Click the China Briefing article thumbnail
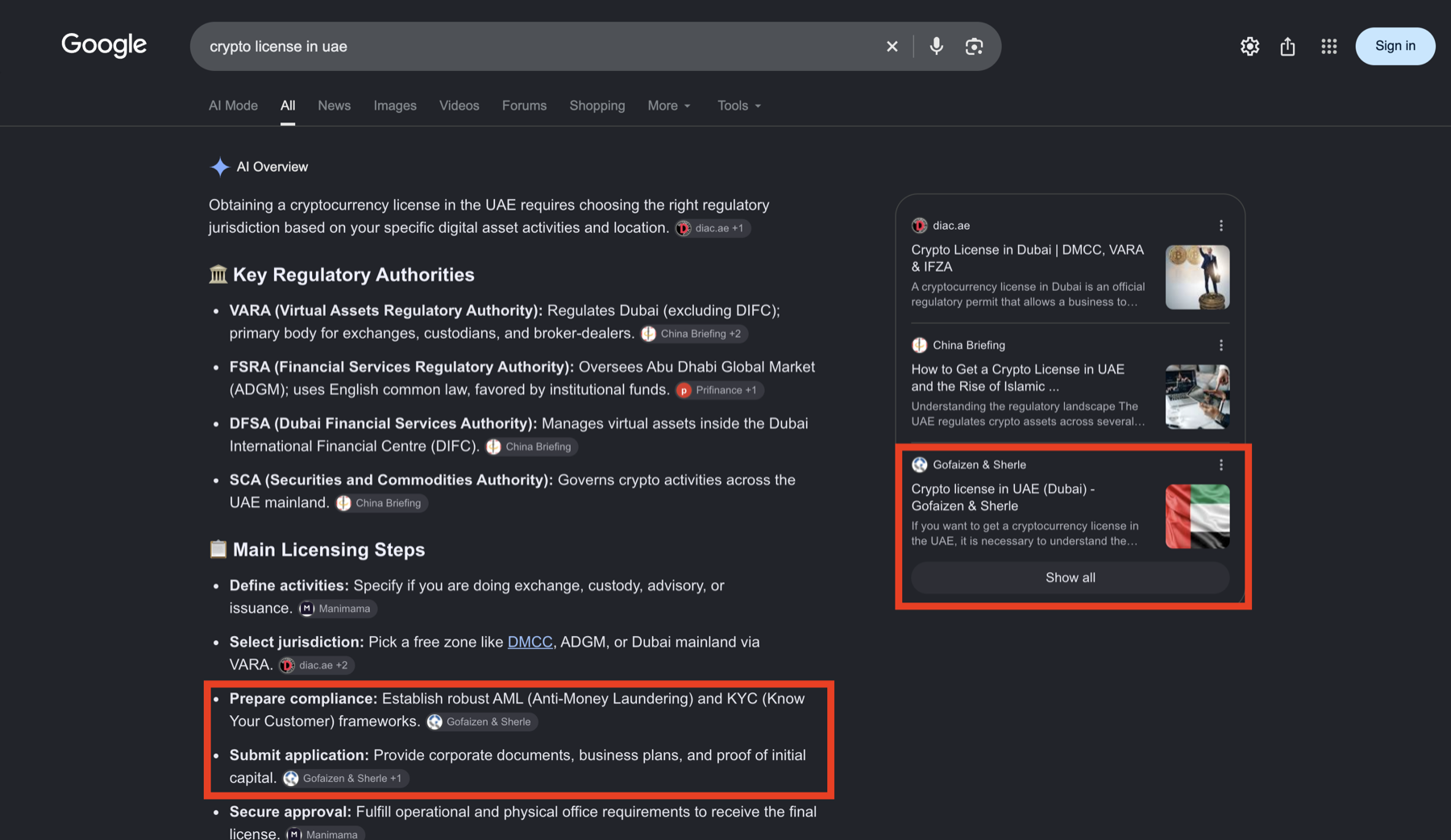 (1197, 397)
